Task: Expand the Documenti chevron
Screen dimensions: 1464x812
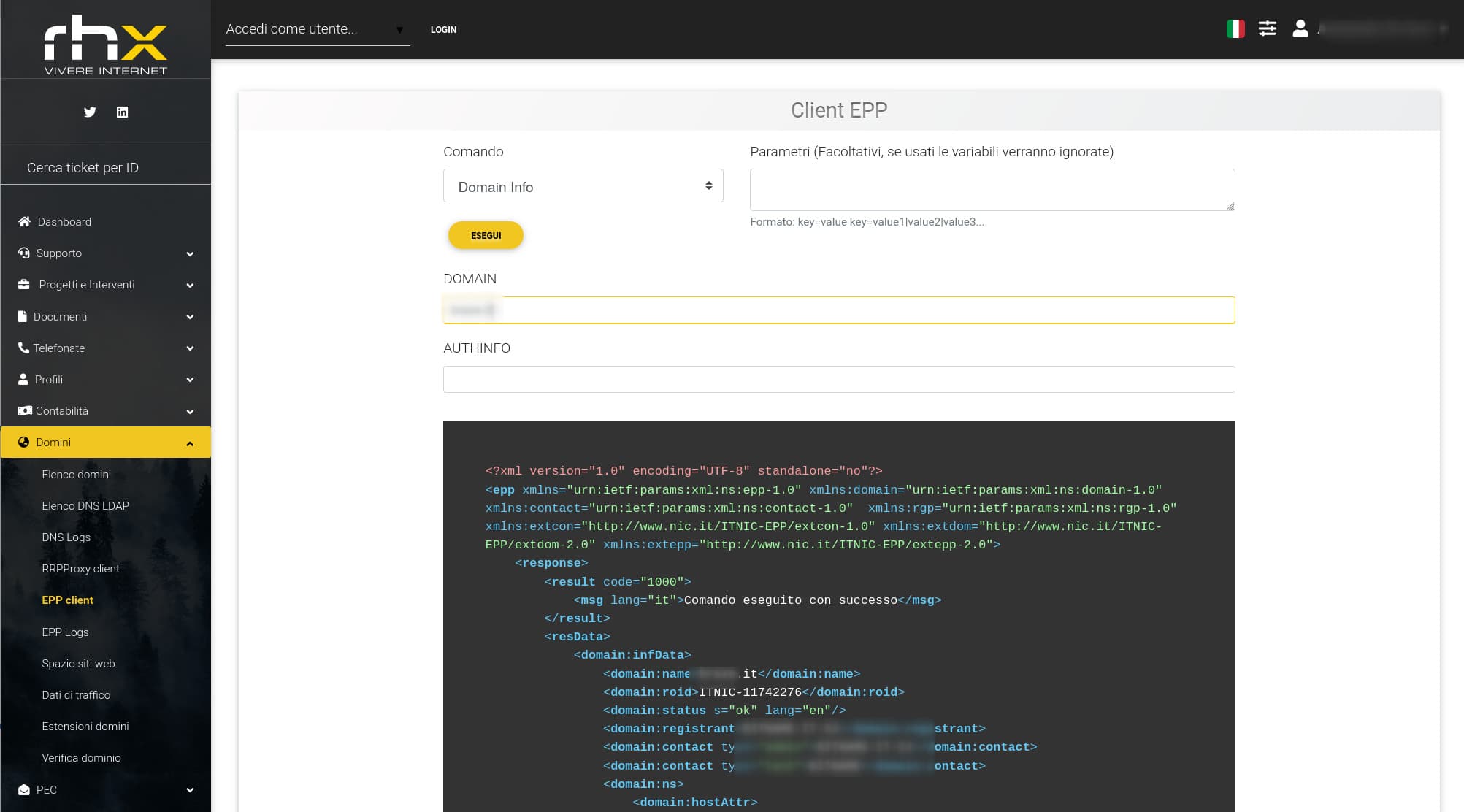Action: click(190, 317)
